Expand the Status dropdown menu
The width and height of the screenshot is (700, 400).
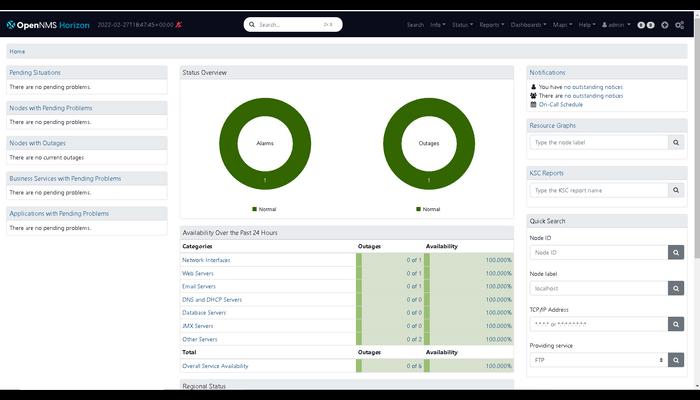[462, 24]
